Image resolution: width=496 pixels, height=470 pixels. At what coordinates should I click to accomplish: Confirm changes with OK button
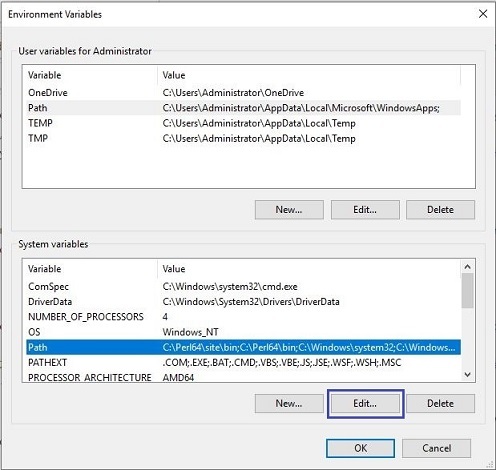tap(360, 448)
